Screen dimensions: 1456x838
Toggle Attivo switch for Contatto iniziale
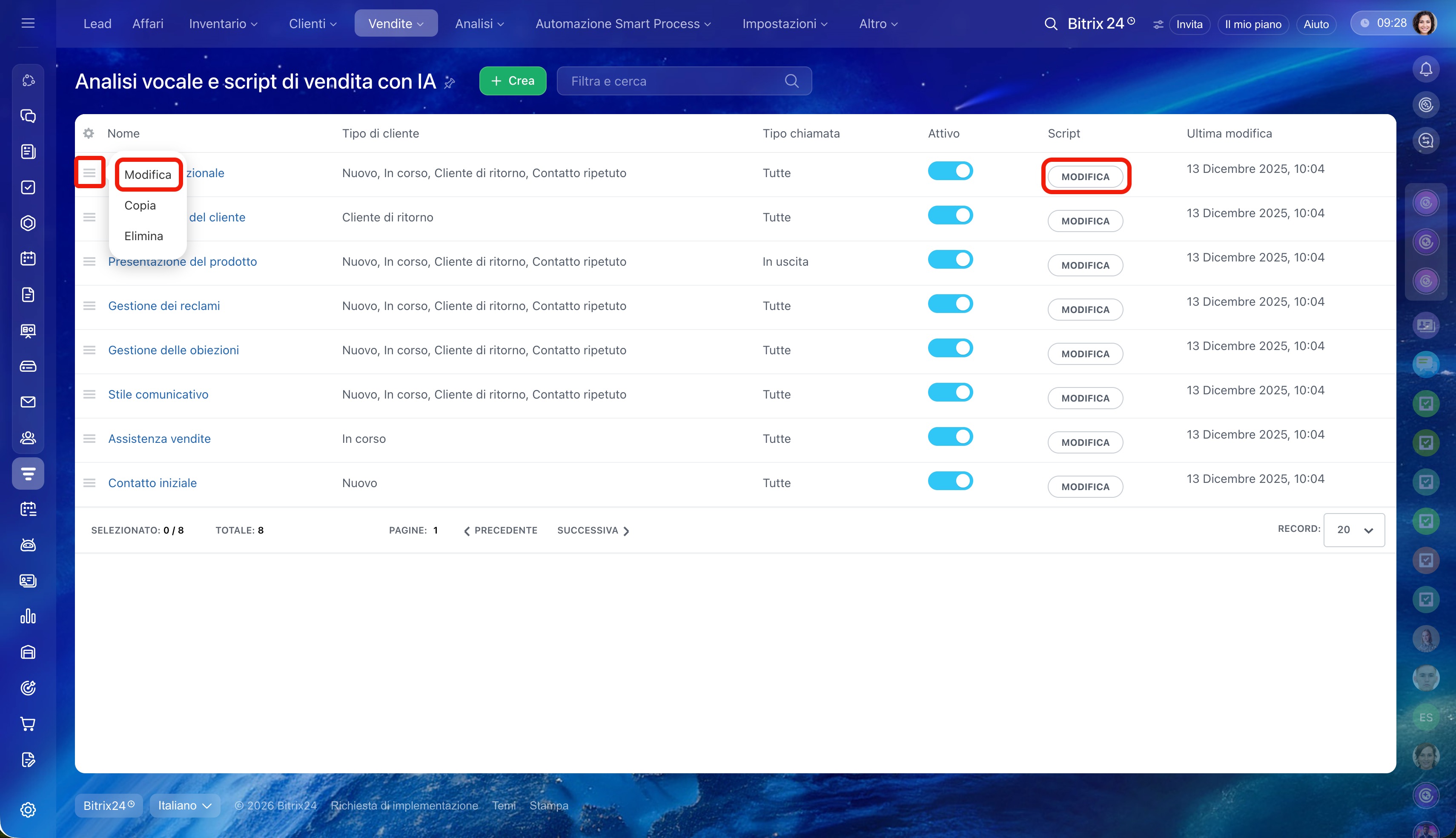click(x=950, y=481)
